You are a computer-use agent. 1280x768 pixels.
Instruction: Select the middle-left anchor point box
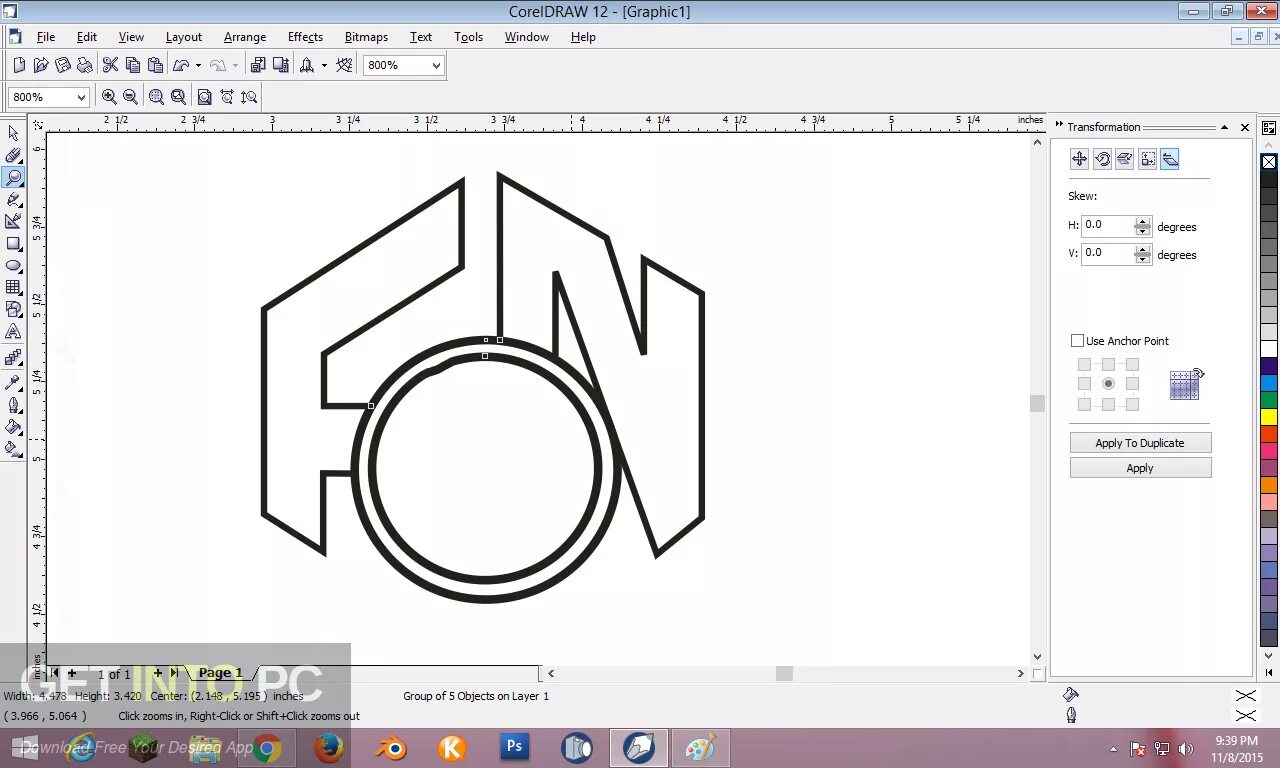(1084, 384)
